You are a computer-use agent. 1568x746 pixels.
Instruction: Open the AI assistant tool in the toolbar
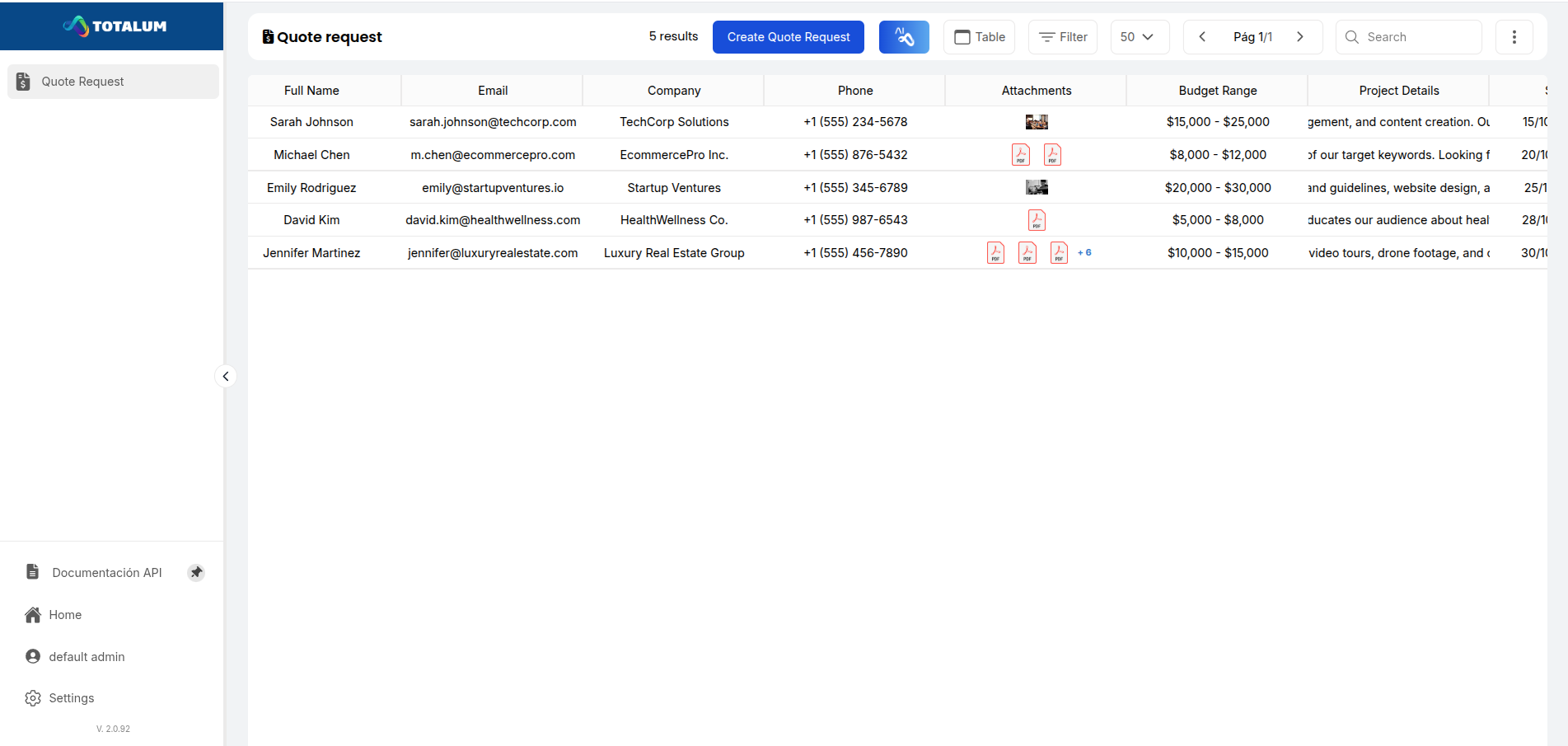tap(904, 36)
